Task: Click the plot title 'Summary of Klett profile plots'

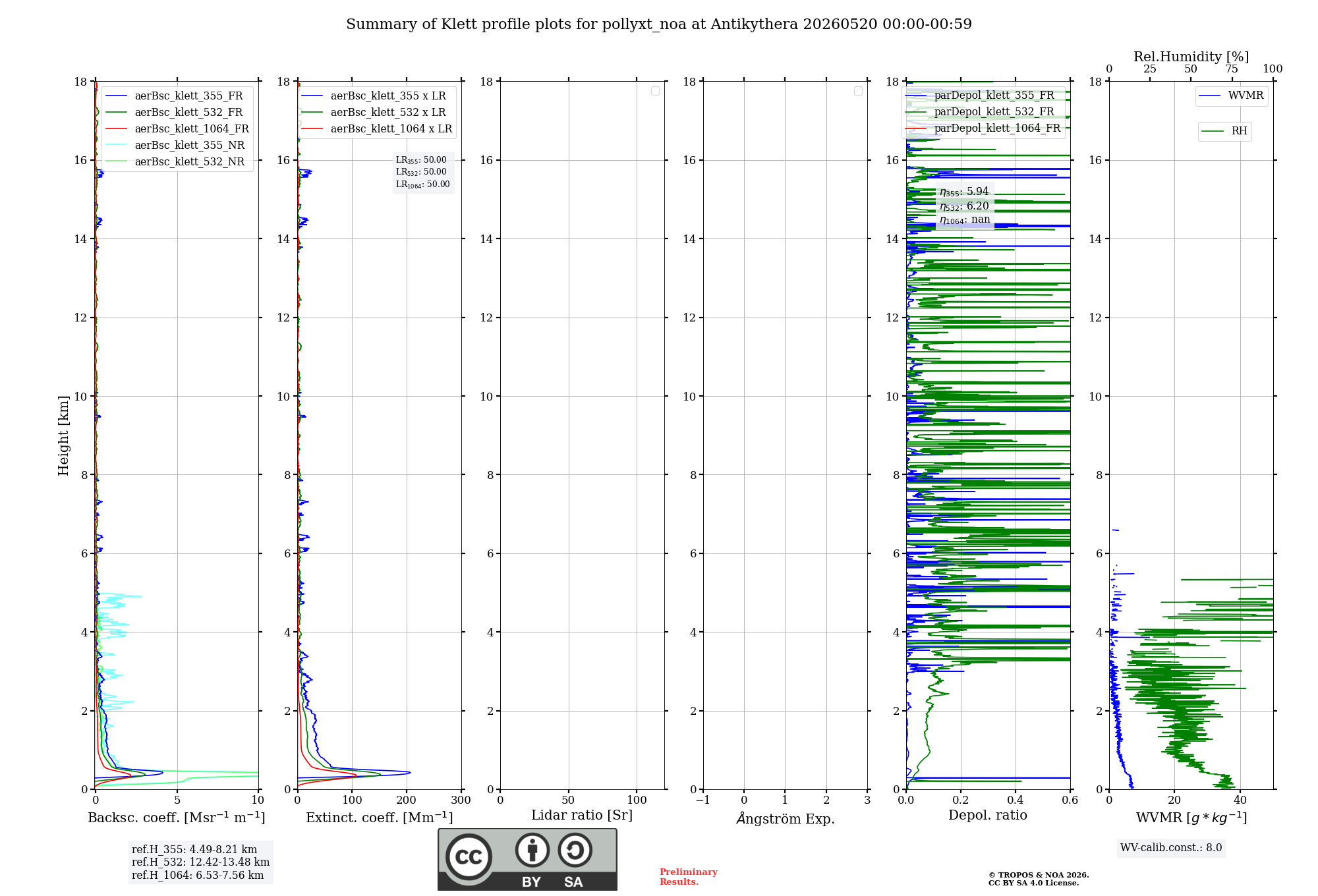Action: pos(659,24)
